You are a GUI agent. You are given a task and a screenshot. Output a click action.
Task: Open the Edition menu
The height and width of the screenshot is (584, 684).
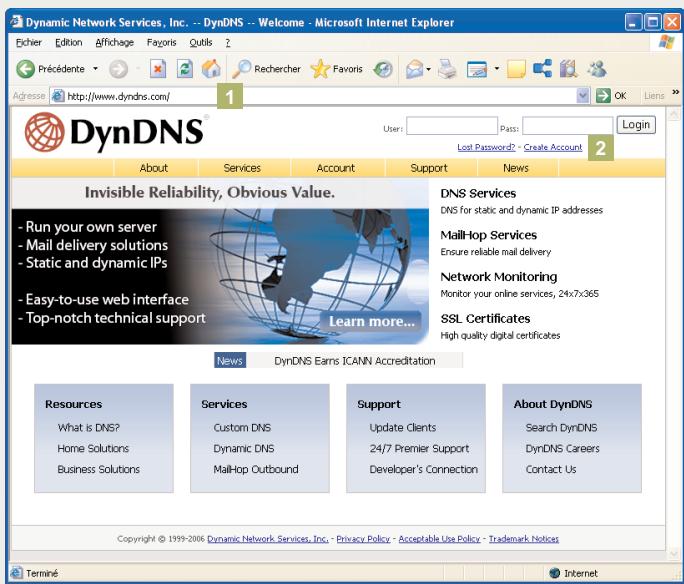68,42
